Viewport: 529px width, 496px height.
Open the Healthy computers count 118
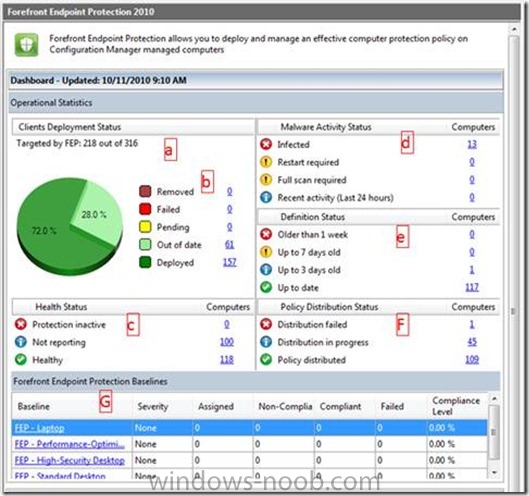[227, 360]
